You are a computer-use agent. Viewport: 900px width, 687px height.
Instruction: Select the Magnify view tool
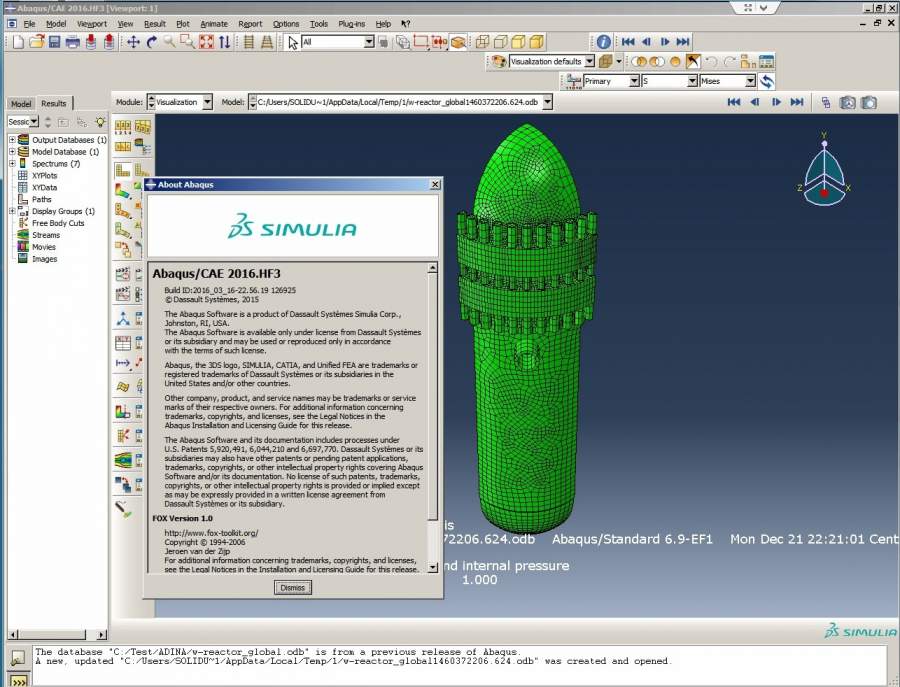[169, 42]
